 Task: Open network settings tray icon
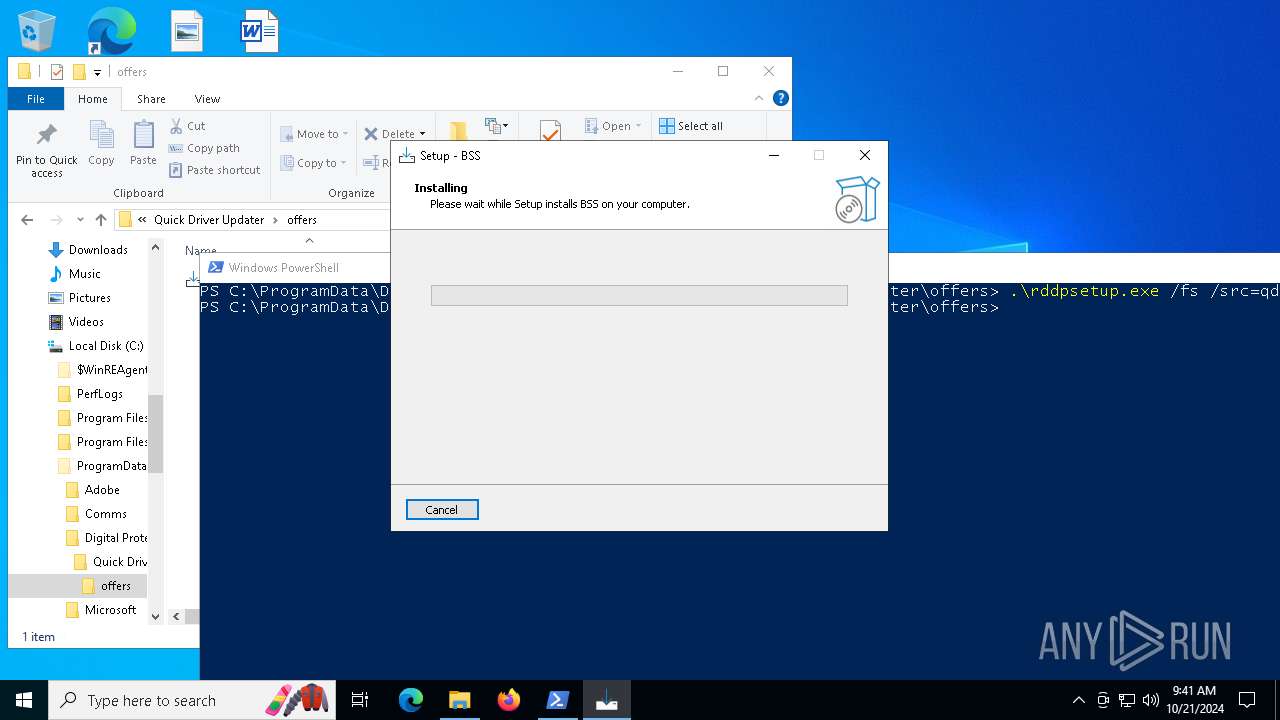[x=1127, y=700]
